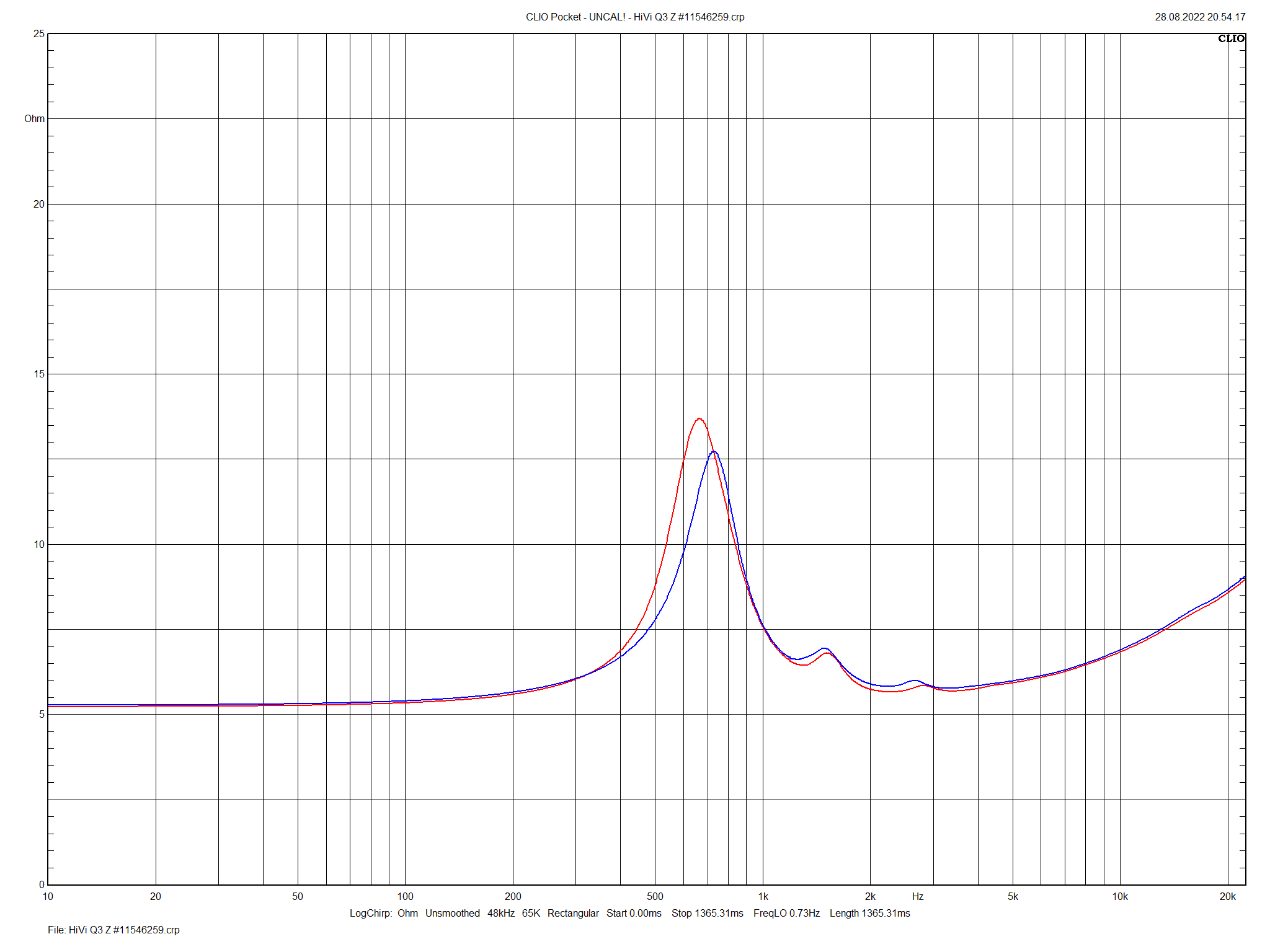This screenshot has height=952, width=1270.
Task: Click the 'Ohm' label on the vertical axis
Action: coord(34,118)
